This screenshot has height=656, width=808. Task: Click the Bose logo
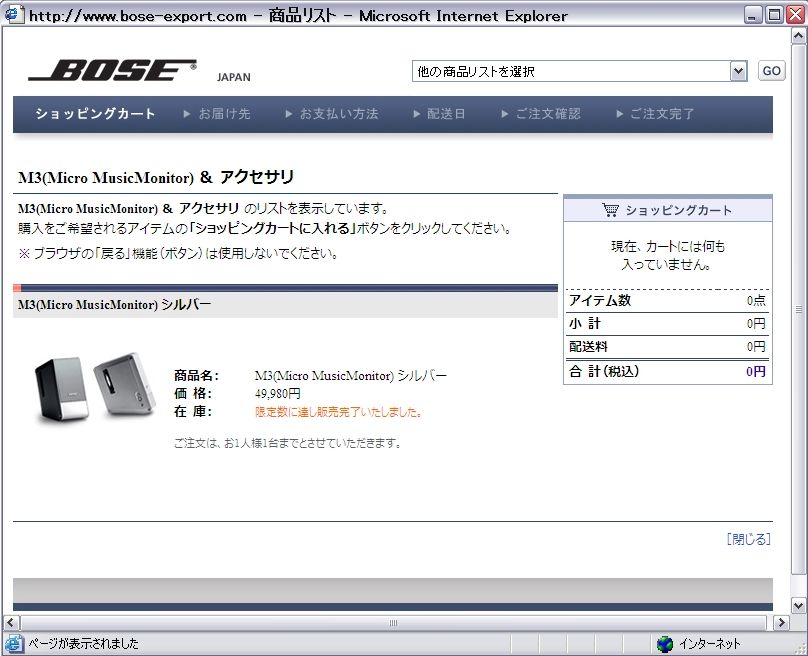tap(112, 70)
